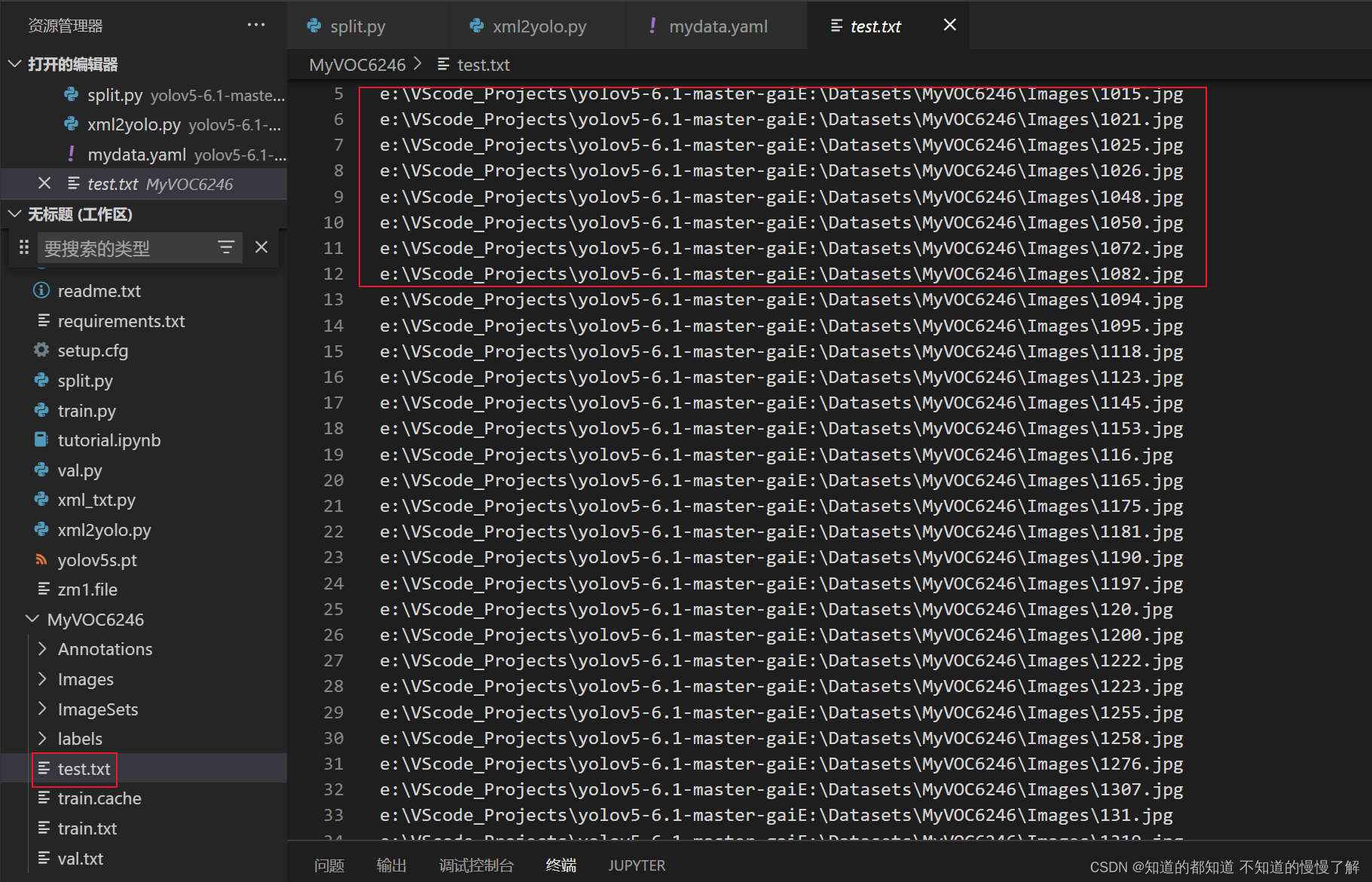Open train.txt from file tree

[x=87, y=828]
